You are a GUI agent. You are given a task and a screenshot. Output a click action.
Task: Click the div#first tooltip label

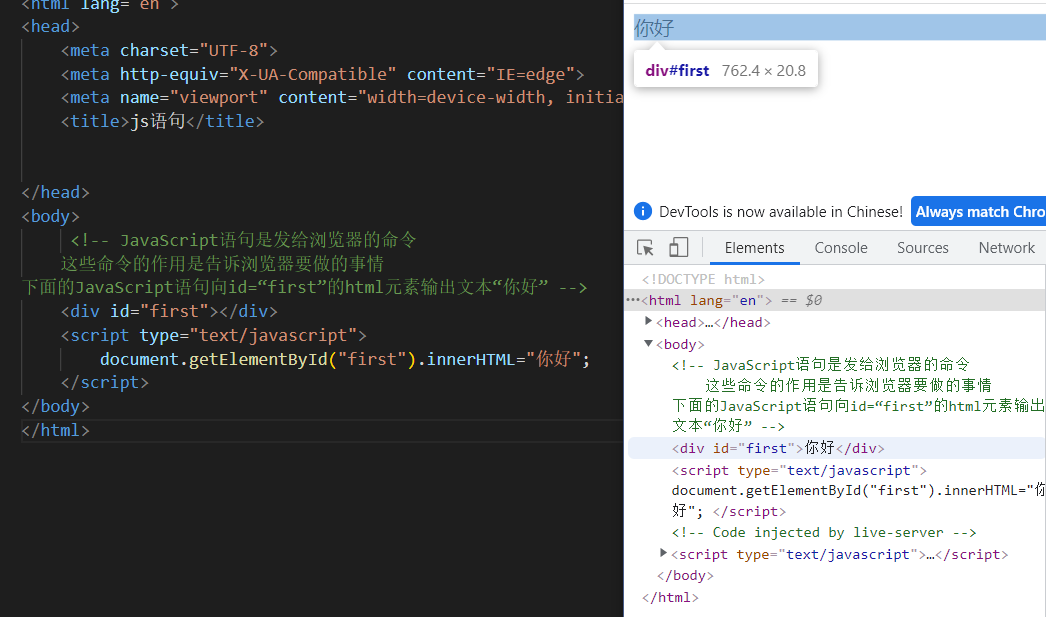coord(677,70)
